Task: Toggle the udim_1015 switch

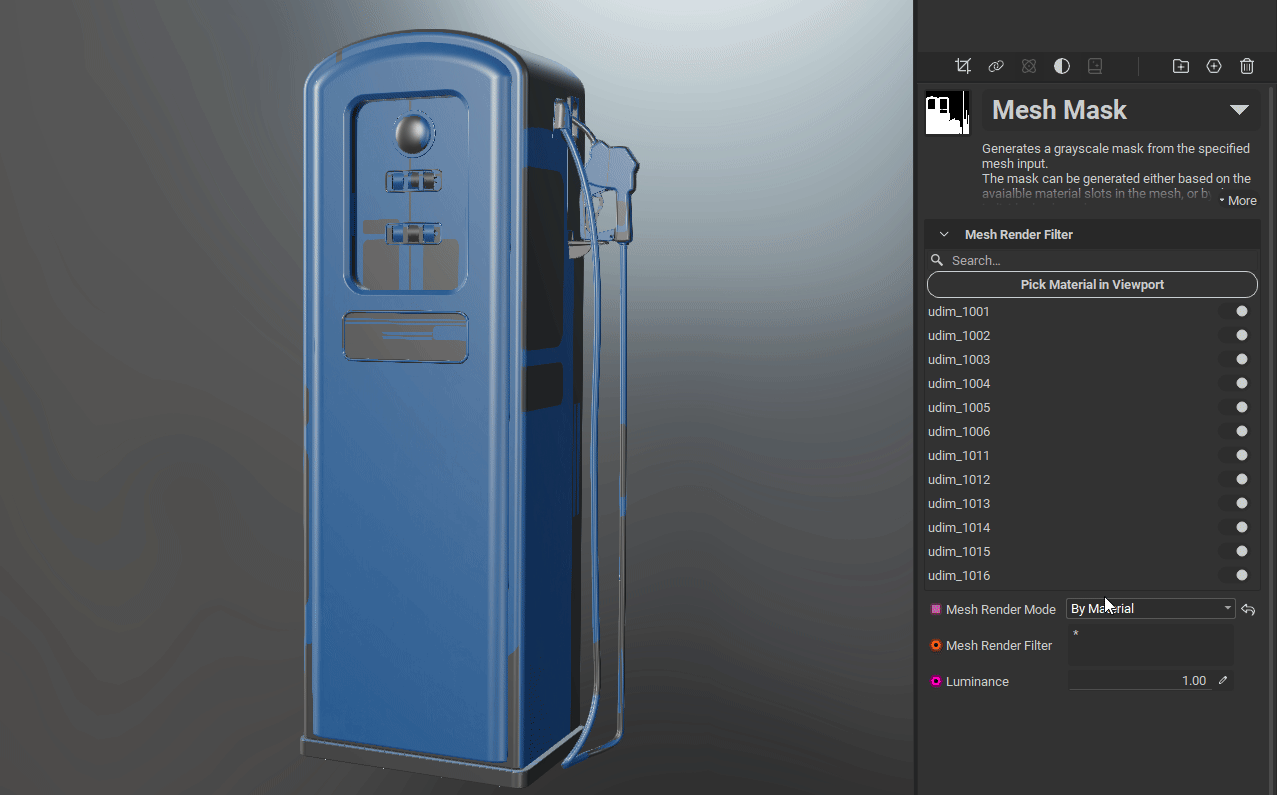Action: (x=1235, y=551)
